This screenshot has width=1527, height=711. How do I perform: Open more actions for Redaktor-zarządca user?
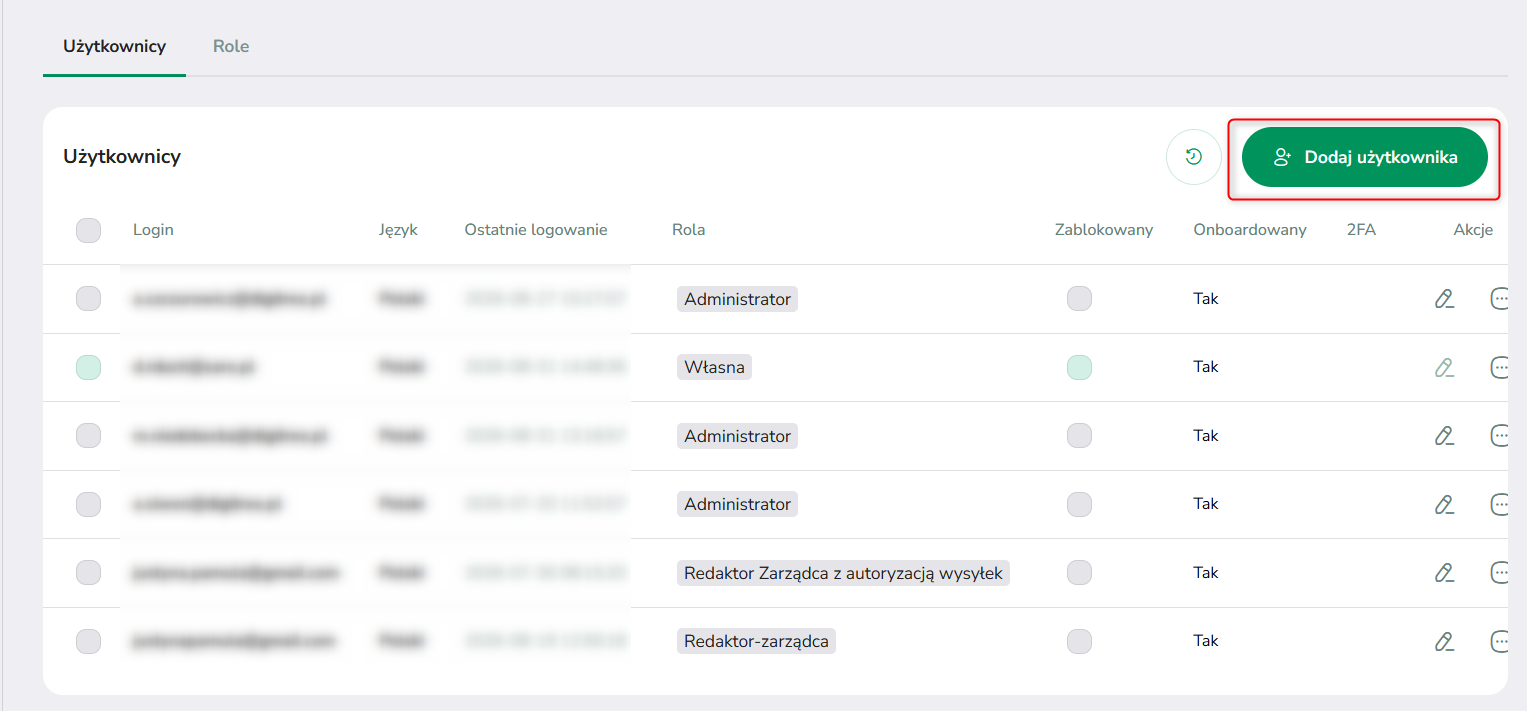click(x=1499, y=641)
